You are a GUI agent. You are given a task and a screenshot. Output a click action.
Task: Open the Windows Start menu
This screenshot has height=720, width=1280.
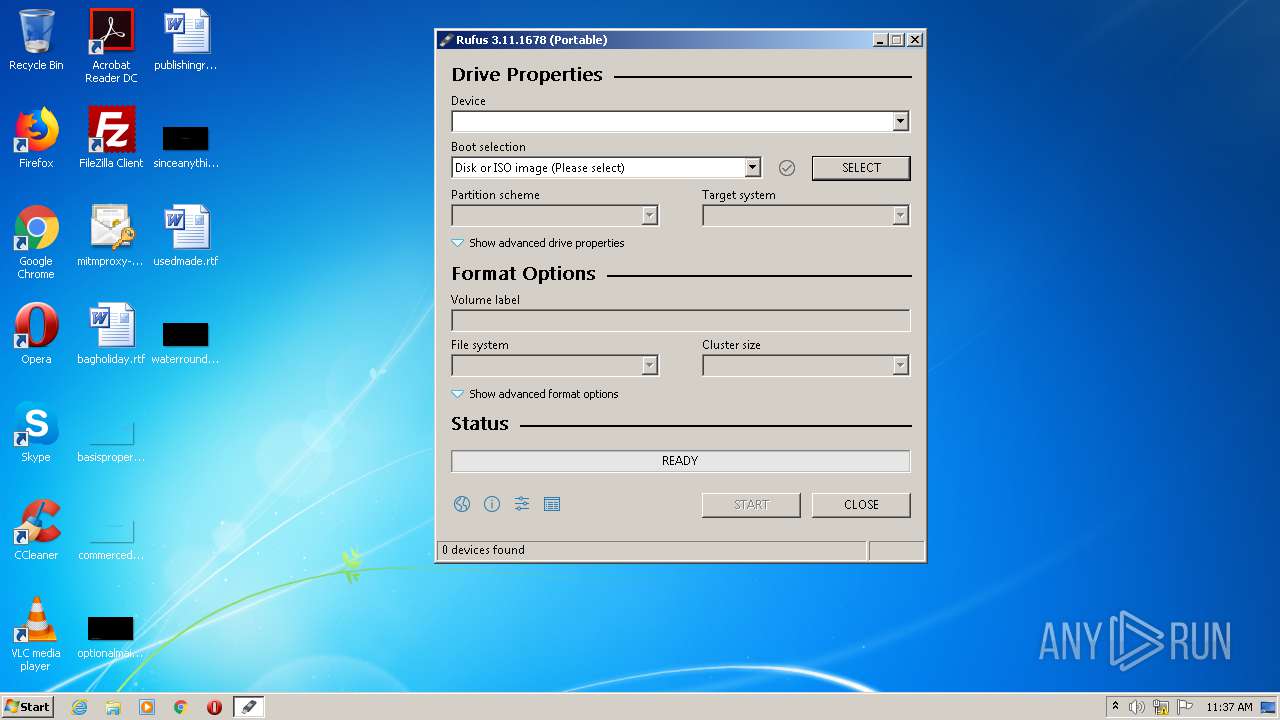[x=28, y=707]
